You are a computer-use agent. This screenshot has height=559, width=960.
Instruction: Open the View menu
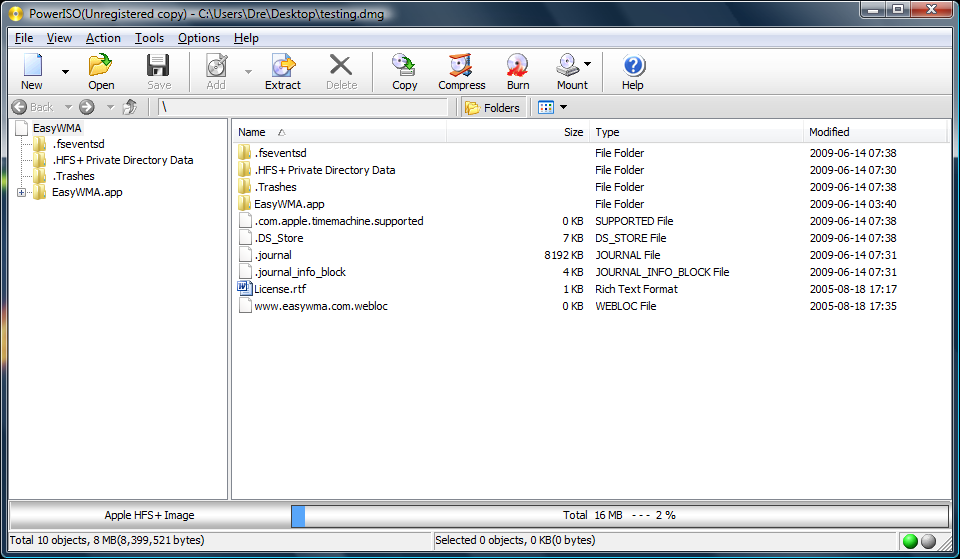[x=59, y=38]
